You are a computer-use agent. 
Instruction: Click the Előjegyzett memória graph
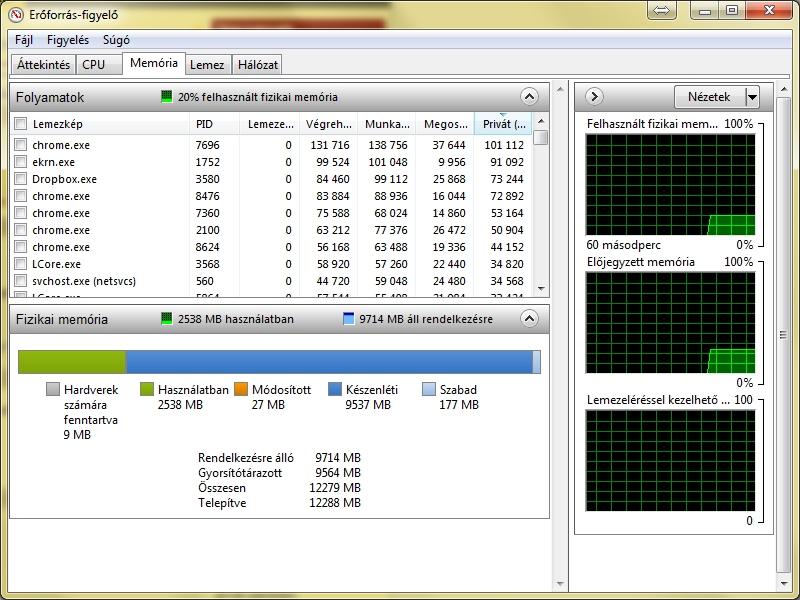pyautogui.click(x=670, y=322)
